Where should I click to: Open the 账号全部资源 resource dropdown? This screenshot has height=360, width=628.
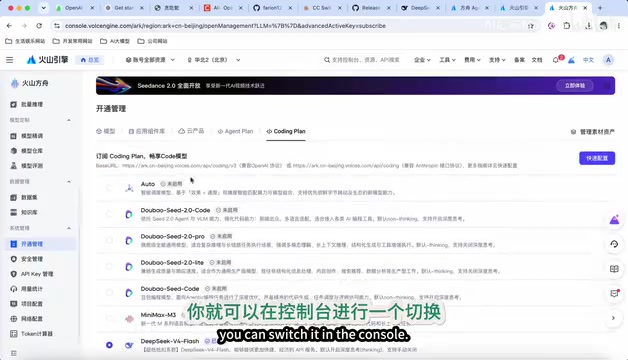point(150,60)
